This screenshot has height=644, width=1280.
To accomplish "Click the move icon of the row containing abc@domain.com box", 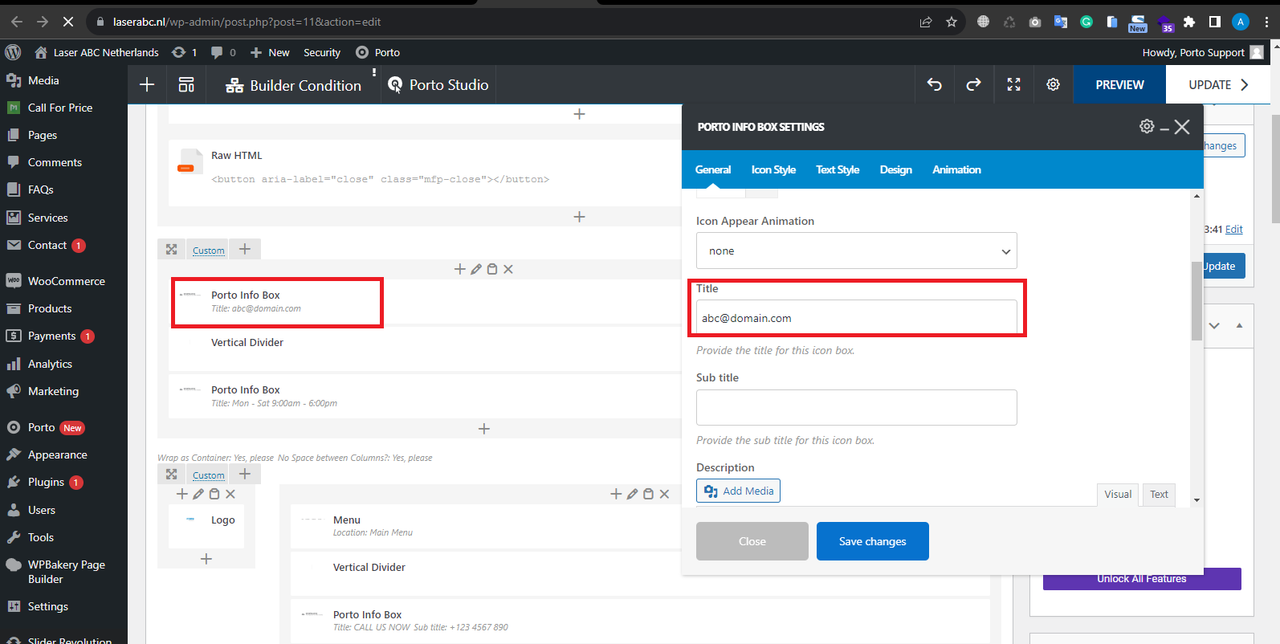I will (x=171, y=250).
